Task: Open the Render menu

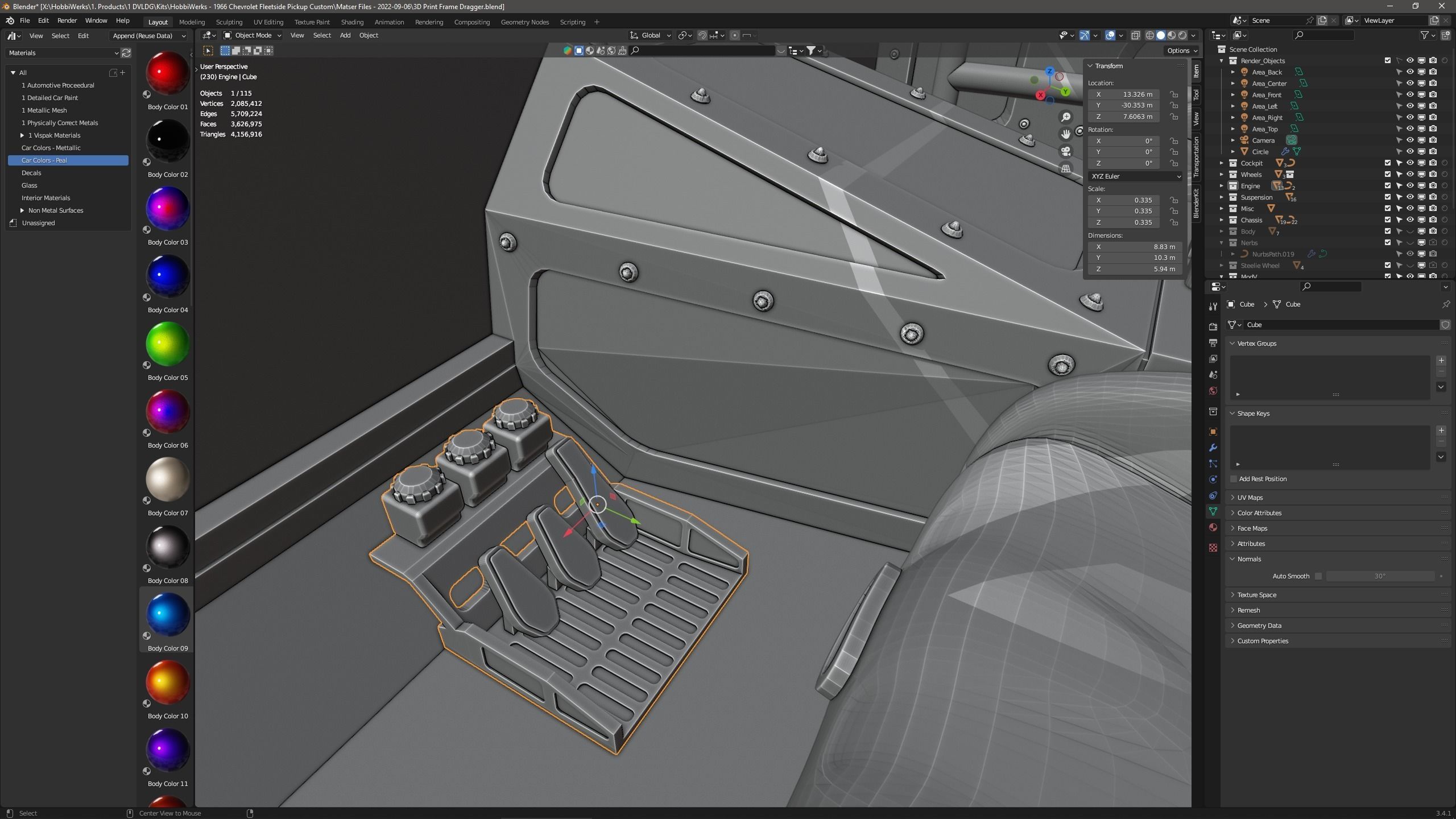Action: [x=67, y=20]
